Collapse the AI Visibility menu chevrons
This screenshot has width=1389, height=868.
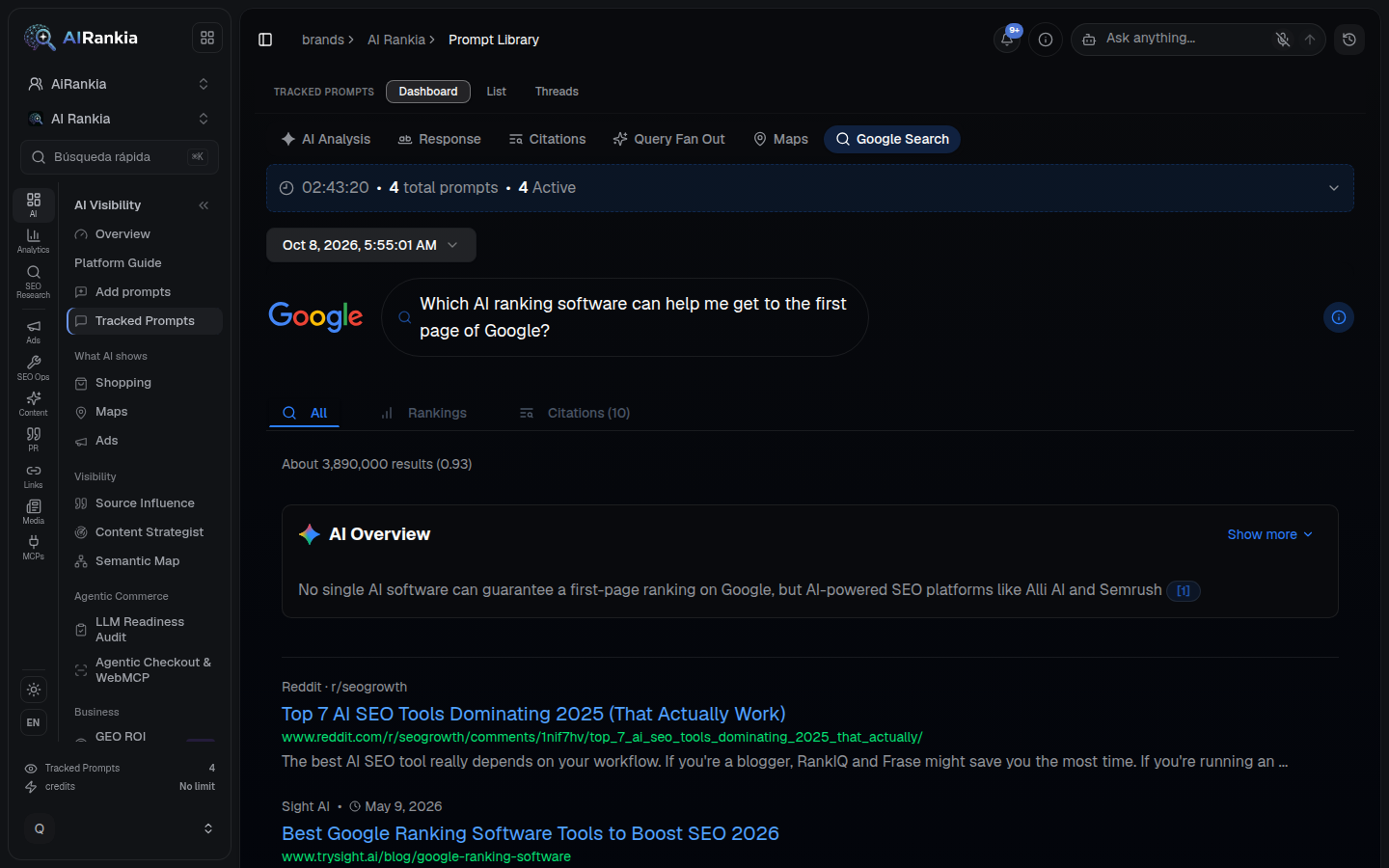(204, 205)
